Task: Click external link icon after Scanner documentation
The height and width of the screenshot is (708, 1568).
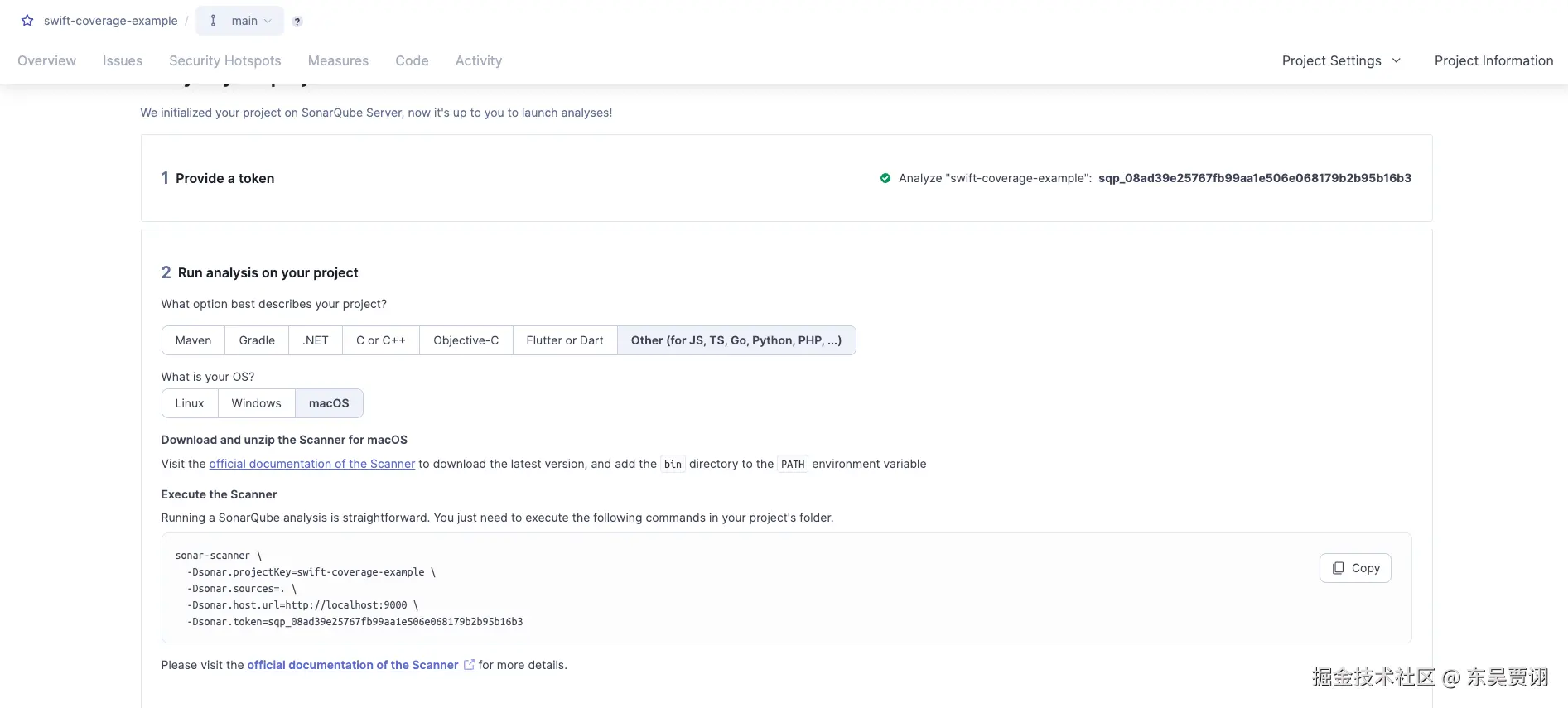Action: [470, 665]
